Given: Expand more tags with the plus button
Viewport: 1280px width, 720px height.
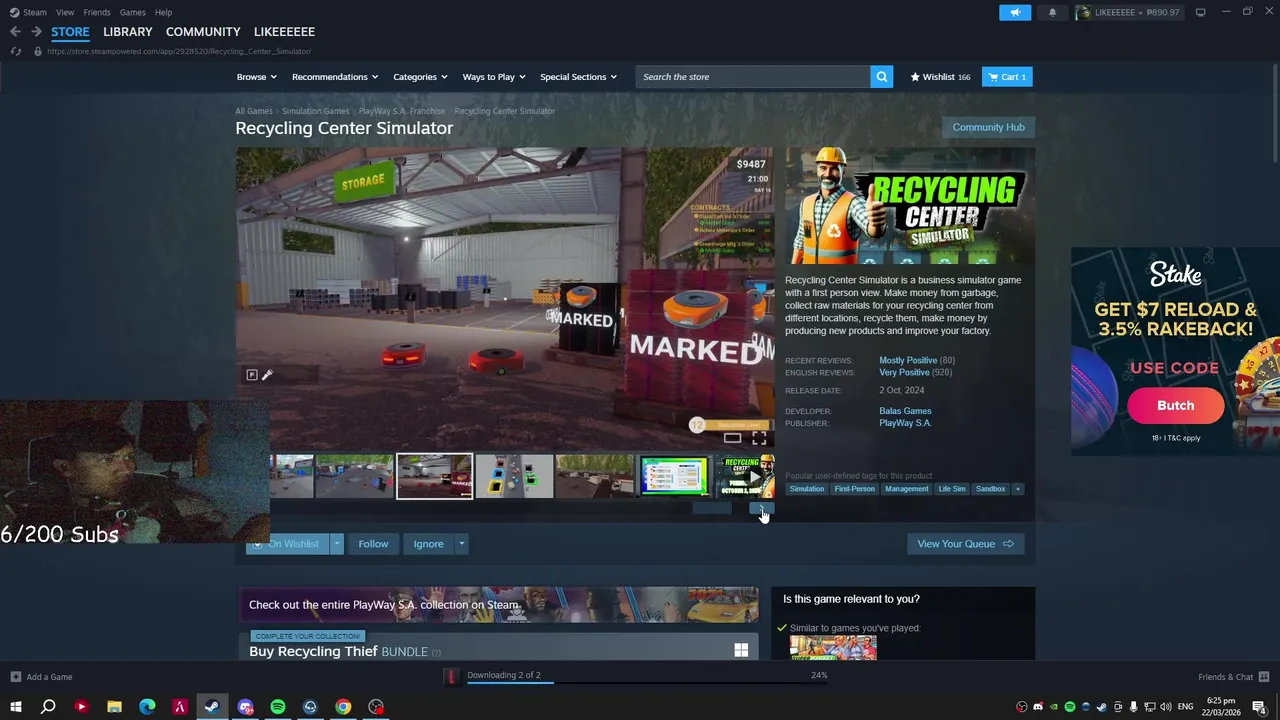Looking at the screenshot, I should click(1018, 489).
